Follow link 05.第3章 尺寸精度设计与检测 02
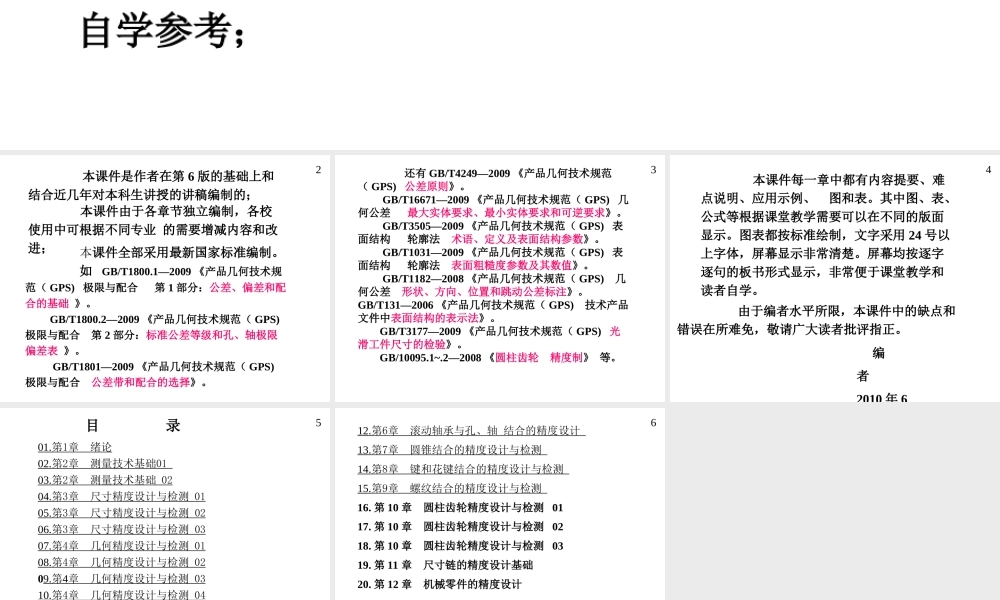Viewport: 1000px width, 600px height. (121, 513)
